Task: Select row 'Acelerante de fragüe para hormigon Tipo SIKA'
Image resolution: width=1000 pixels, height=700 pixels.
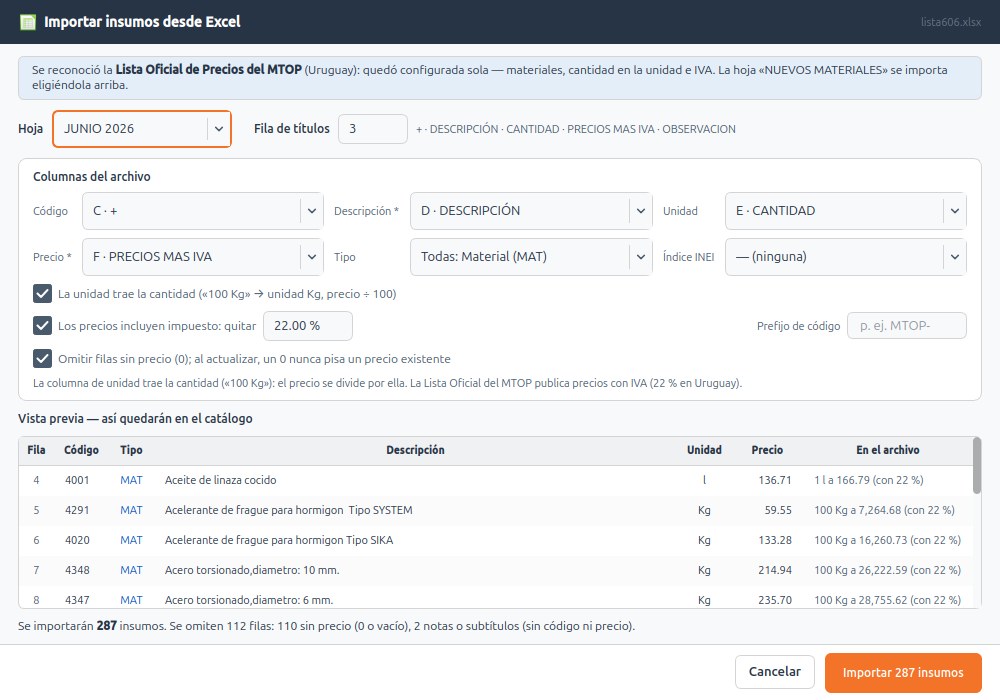Action: pyautogui.click(x=496, y=540)
